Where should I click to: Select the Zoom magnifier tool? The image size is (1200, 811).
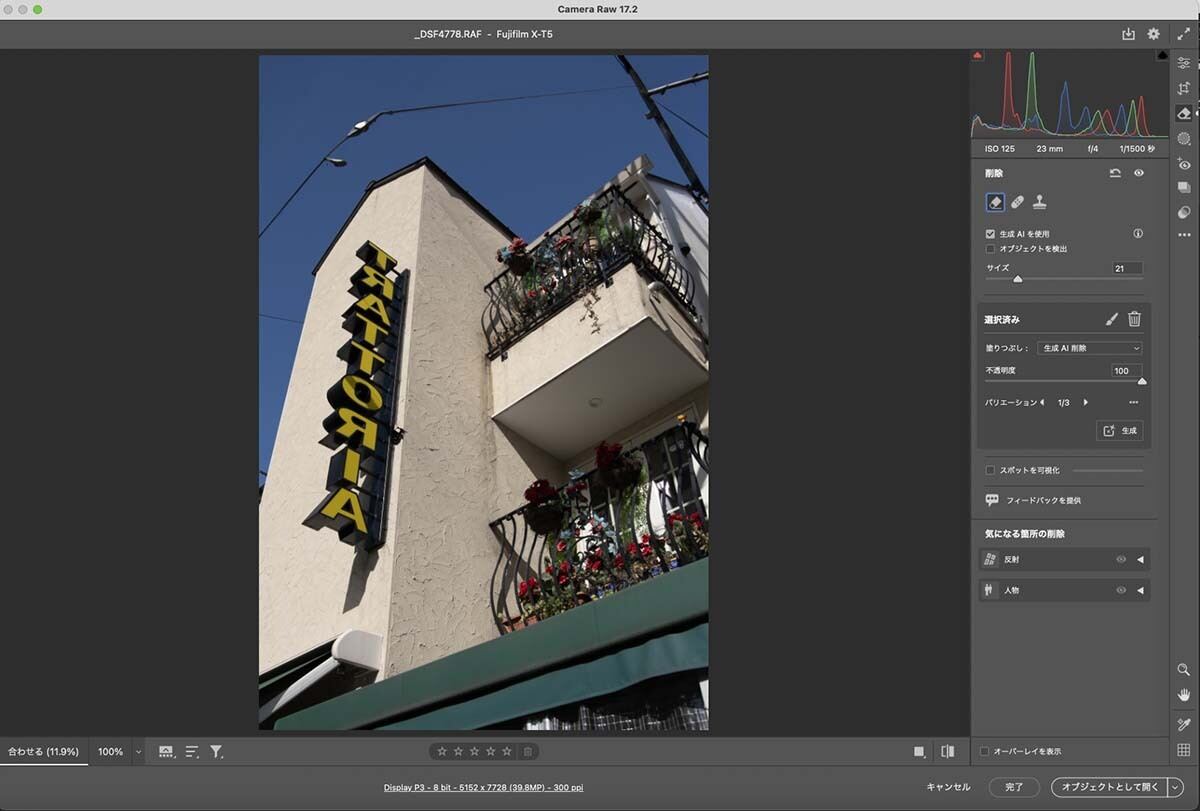click(1184, 670)
